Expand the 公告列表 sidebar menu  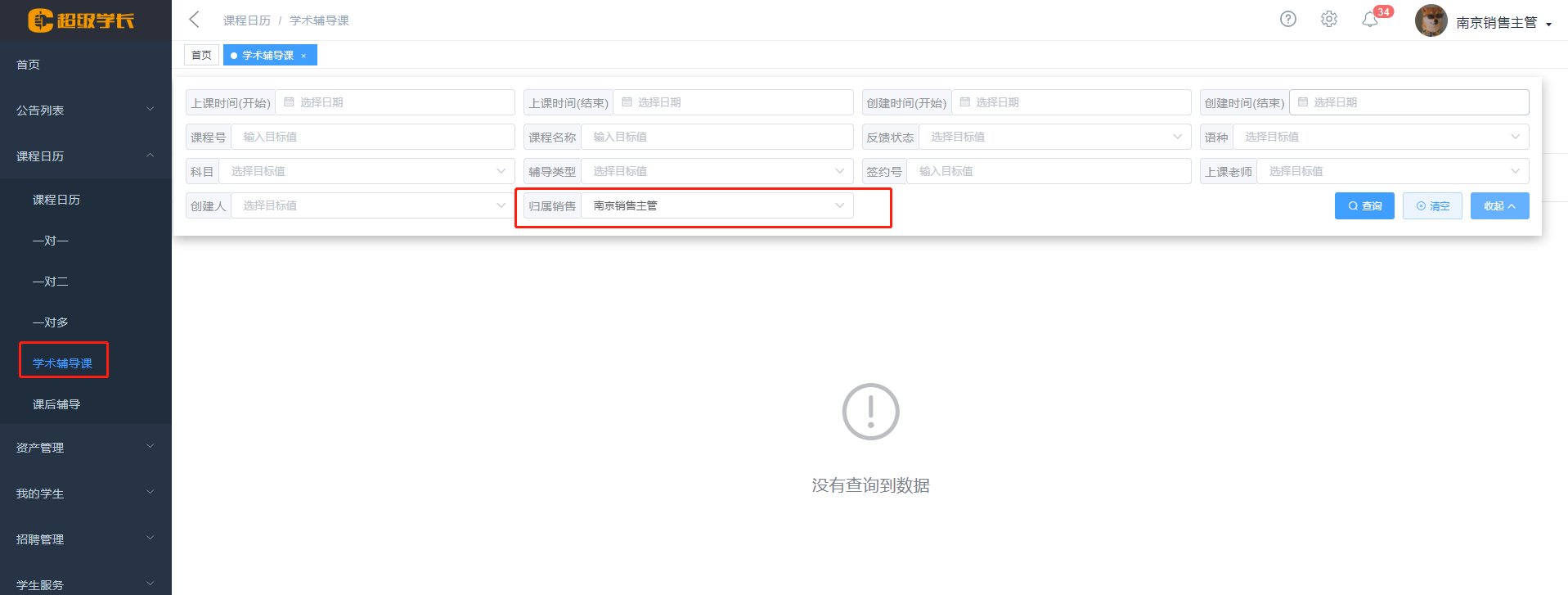click(85, 110)
